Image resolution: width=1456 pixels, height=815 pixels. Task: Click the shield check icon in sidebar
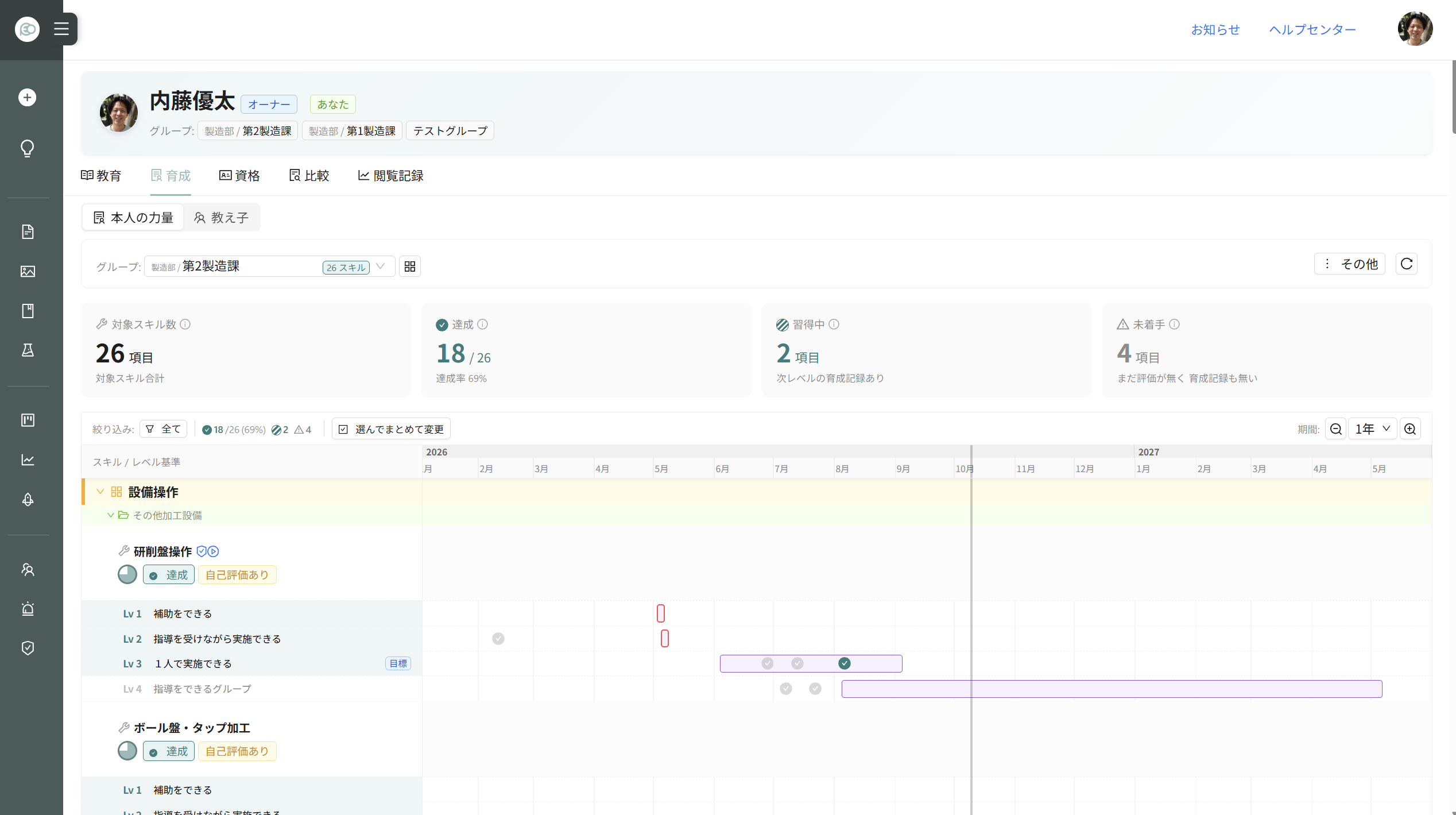[28, 648]
